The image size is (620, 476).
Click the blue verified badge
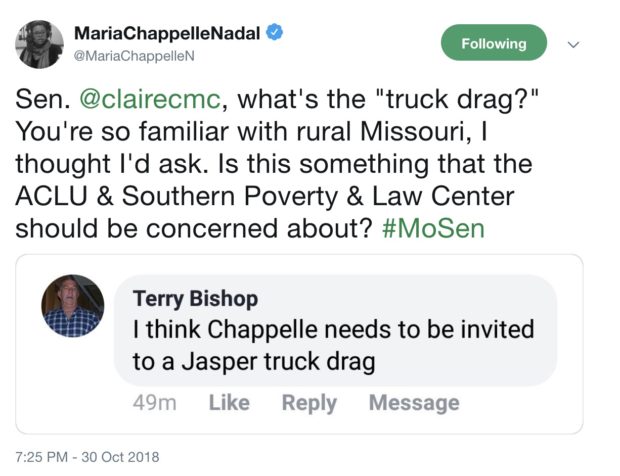point(274,33)
